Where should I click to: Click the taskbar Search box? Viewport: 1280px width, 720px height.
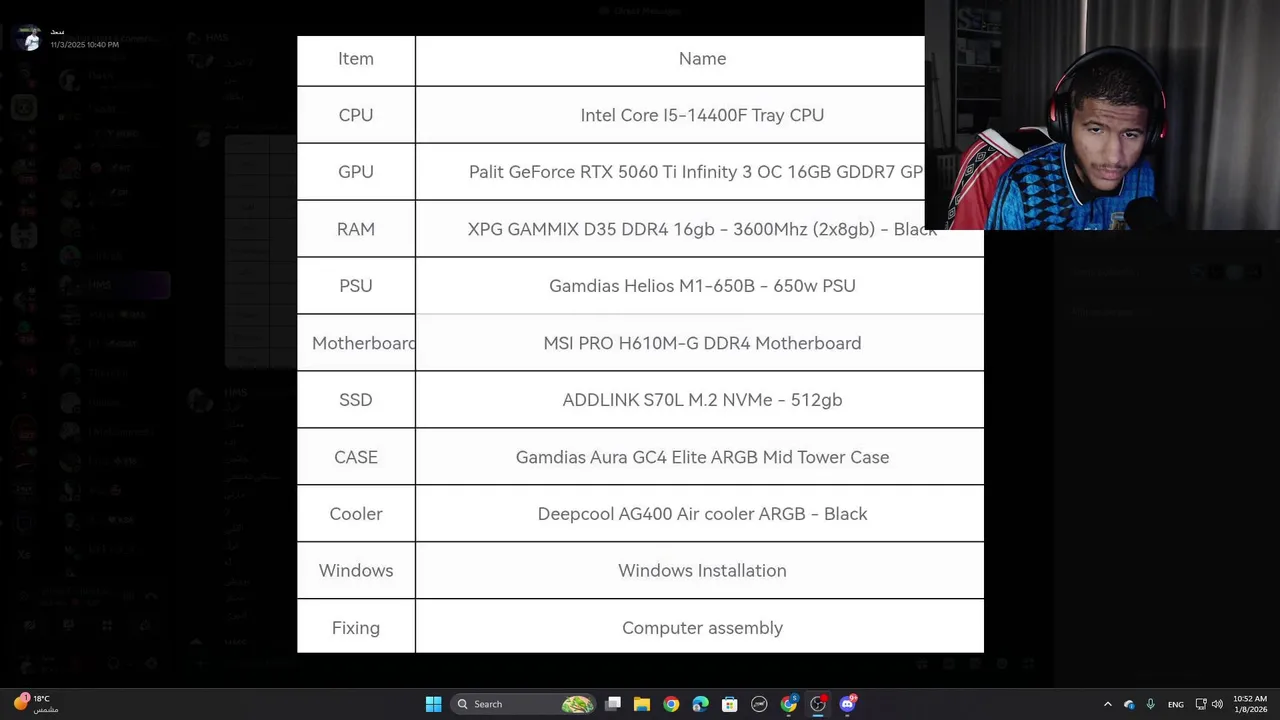tap(524, 704)
